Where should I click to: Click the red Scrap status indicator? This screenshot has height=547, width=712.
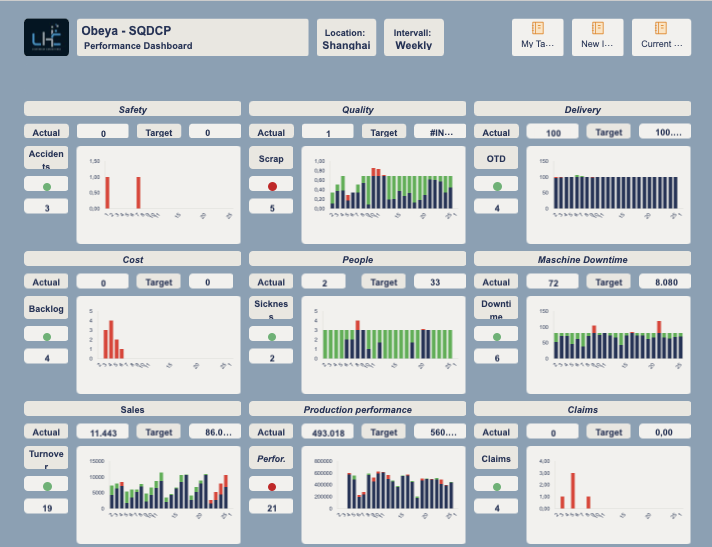click(x=271, y=185)
